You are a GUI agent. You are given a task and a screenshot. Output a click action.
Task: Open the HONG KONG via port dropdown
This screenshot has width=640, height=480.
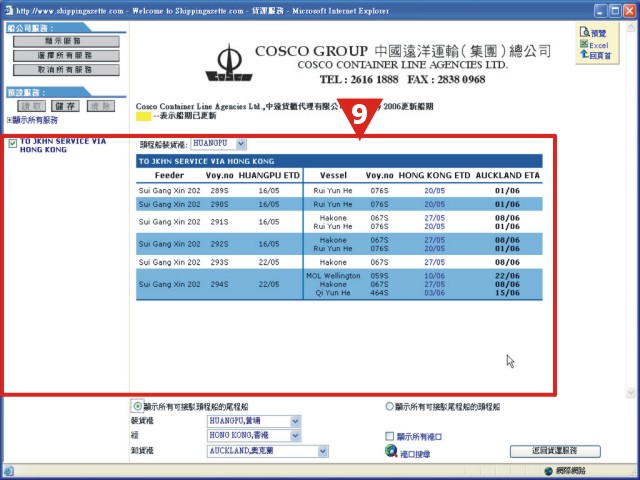coord(254,436)
